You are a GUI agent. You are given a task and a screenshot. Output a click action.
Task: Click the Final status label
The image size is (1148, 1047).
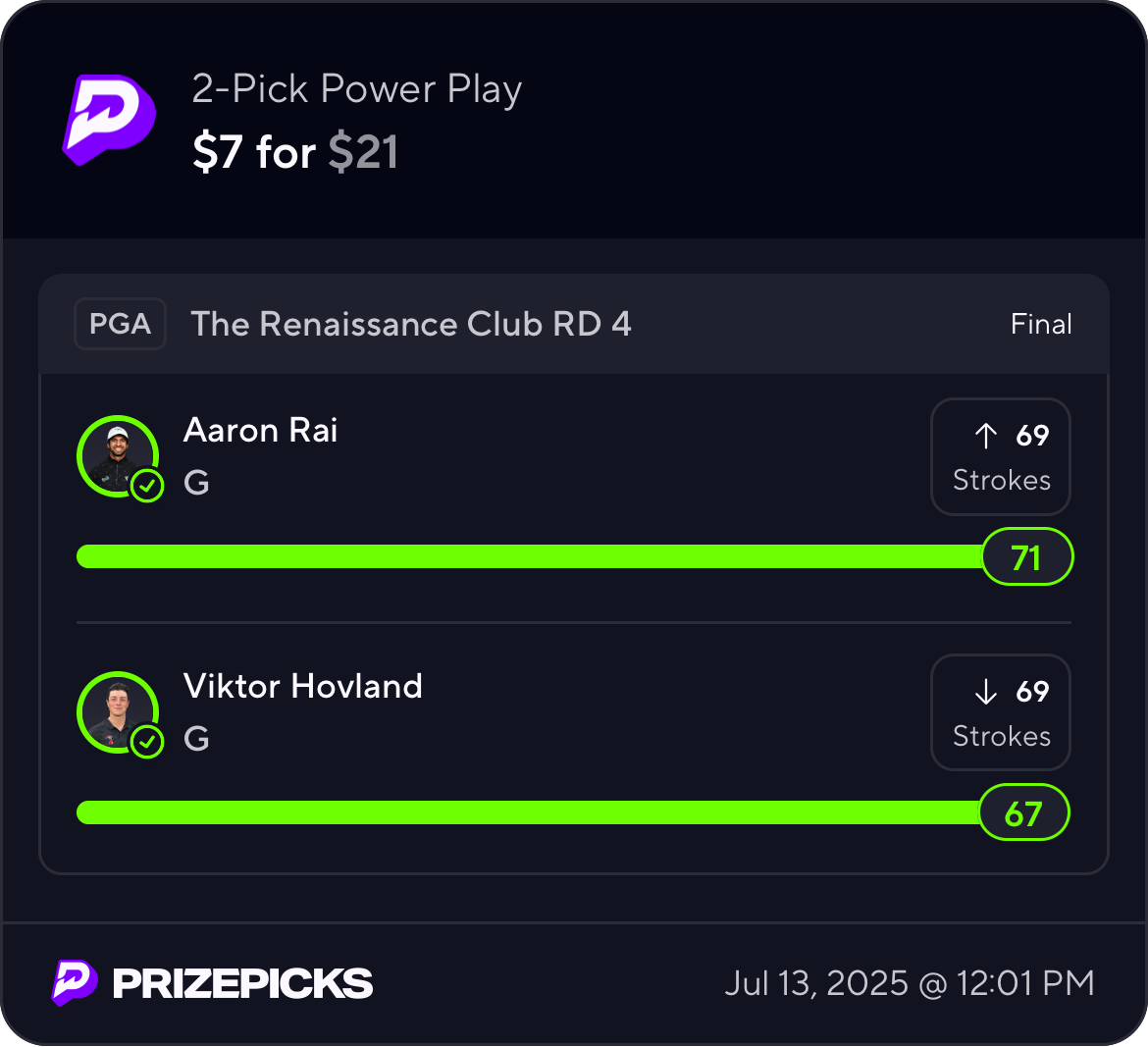pos(1041,324)
